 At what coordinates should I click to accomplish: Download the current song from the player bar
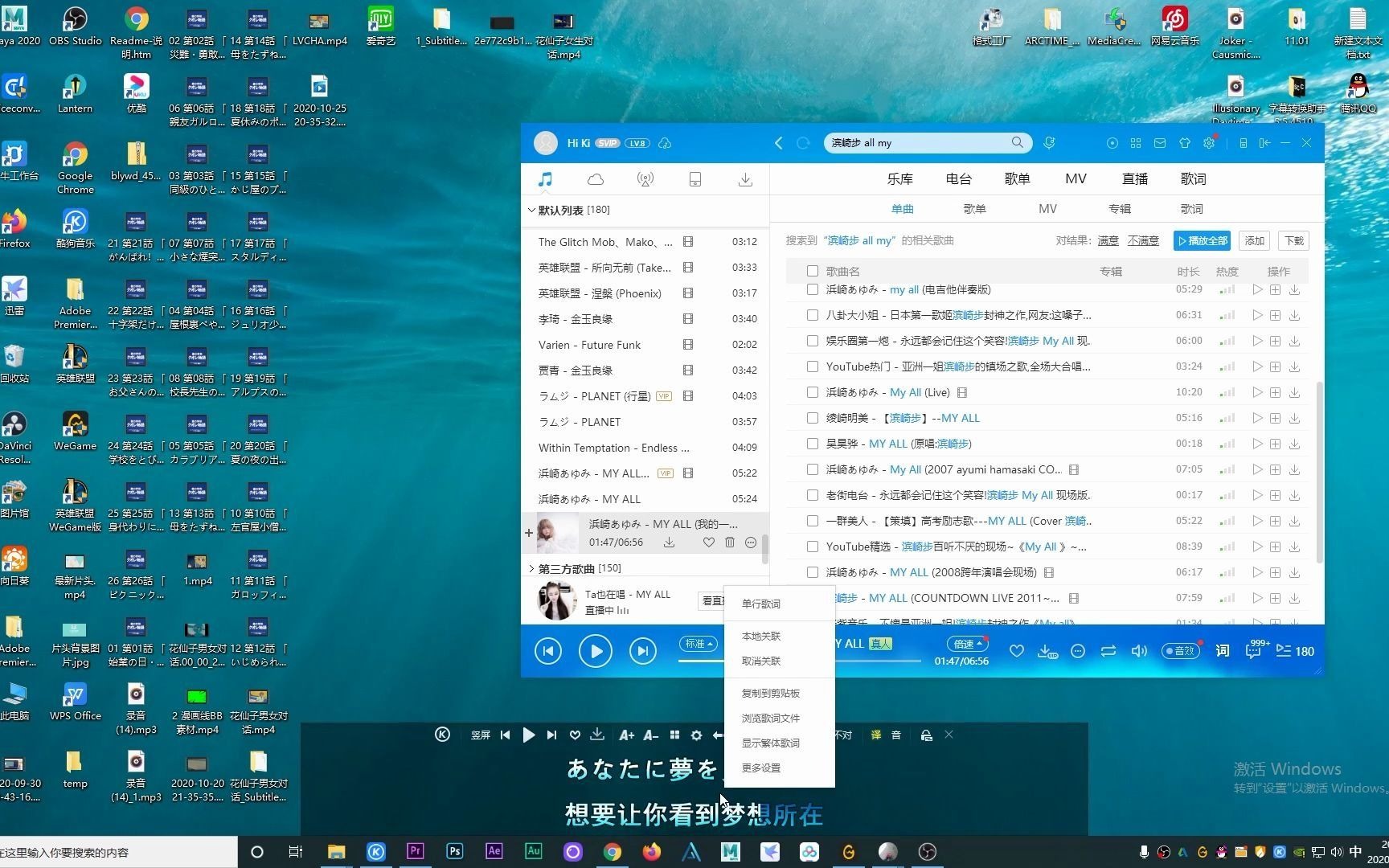click(1047, 651)
